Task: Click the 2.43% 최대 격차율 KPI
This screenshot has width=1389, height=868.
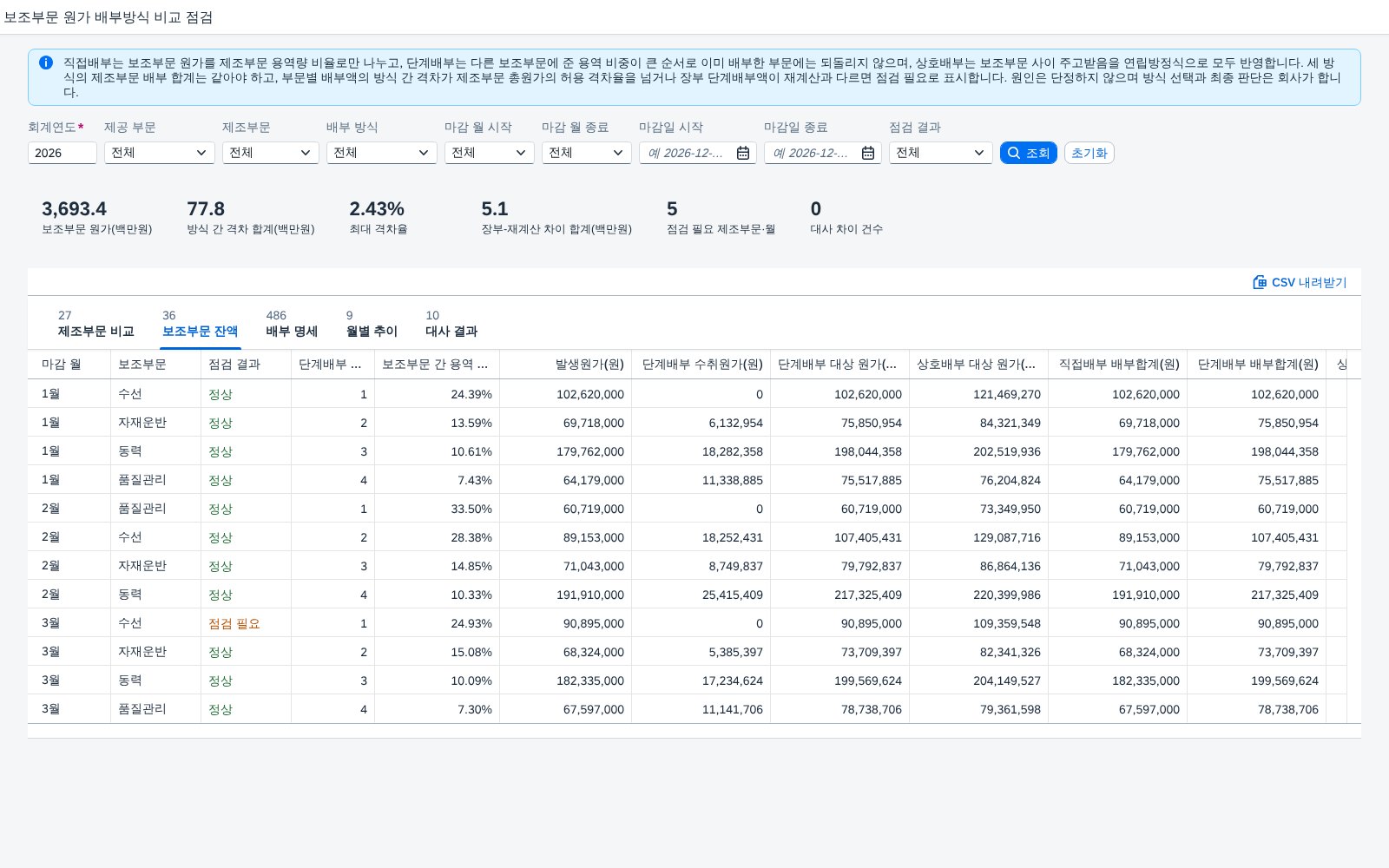Action: (x=379, y=217)
